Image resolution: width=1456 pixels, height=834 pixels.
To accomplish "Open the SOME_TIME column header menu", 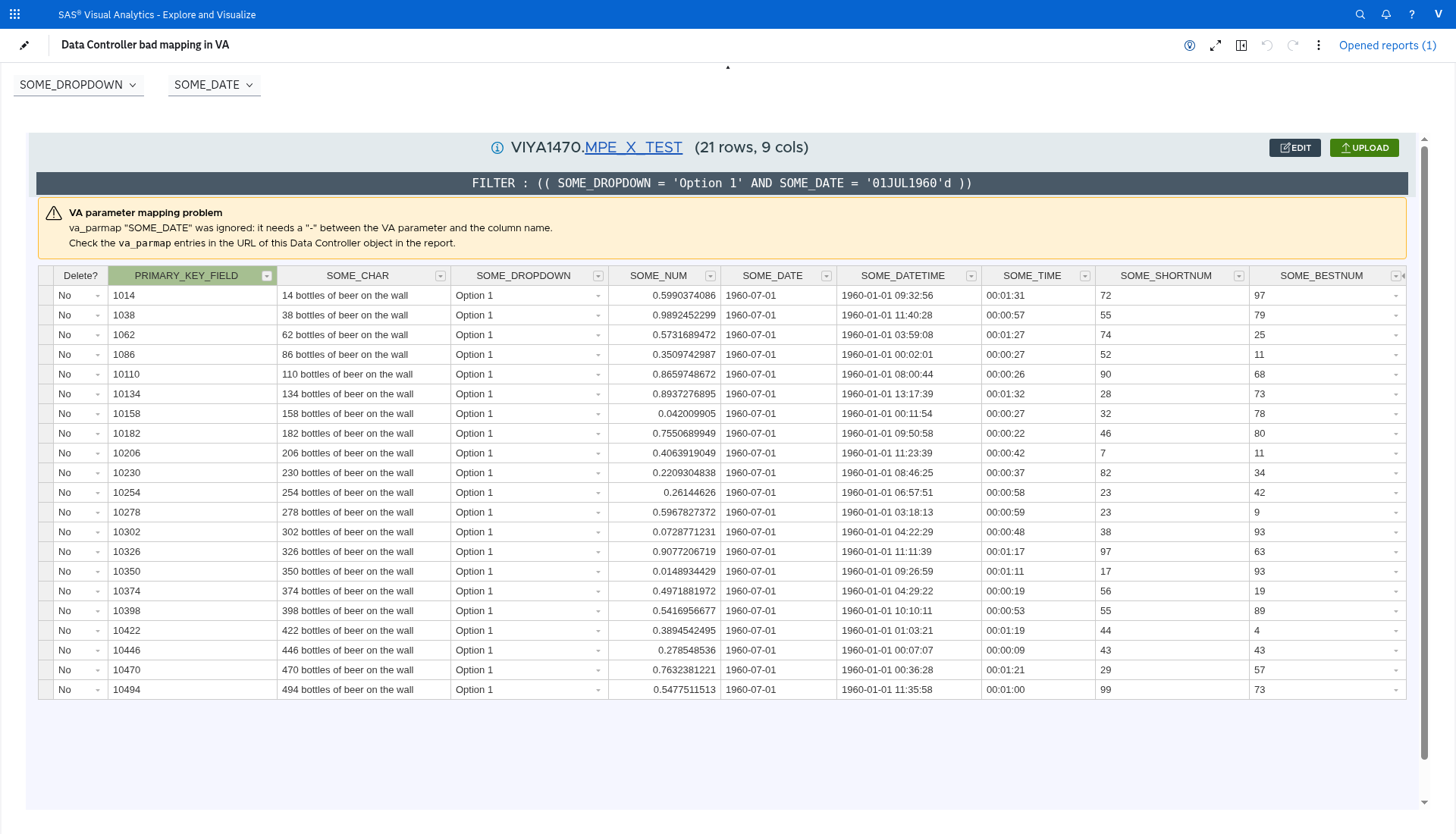I will tap(1085, 276).
